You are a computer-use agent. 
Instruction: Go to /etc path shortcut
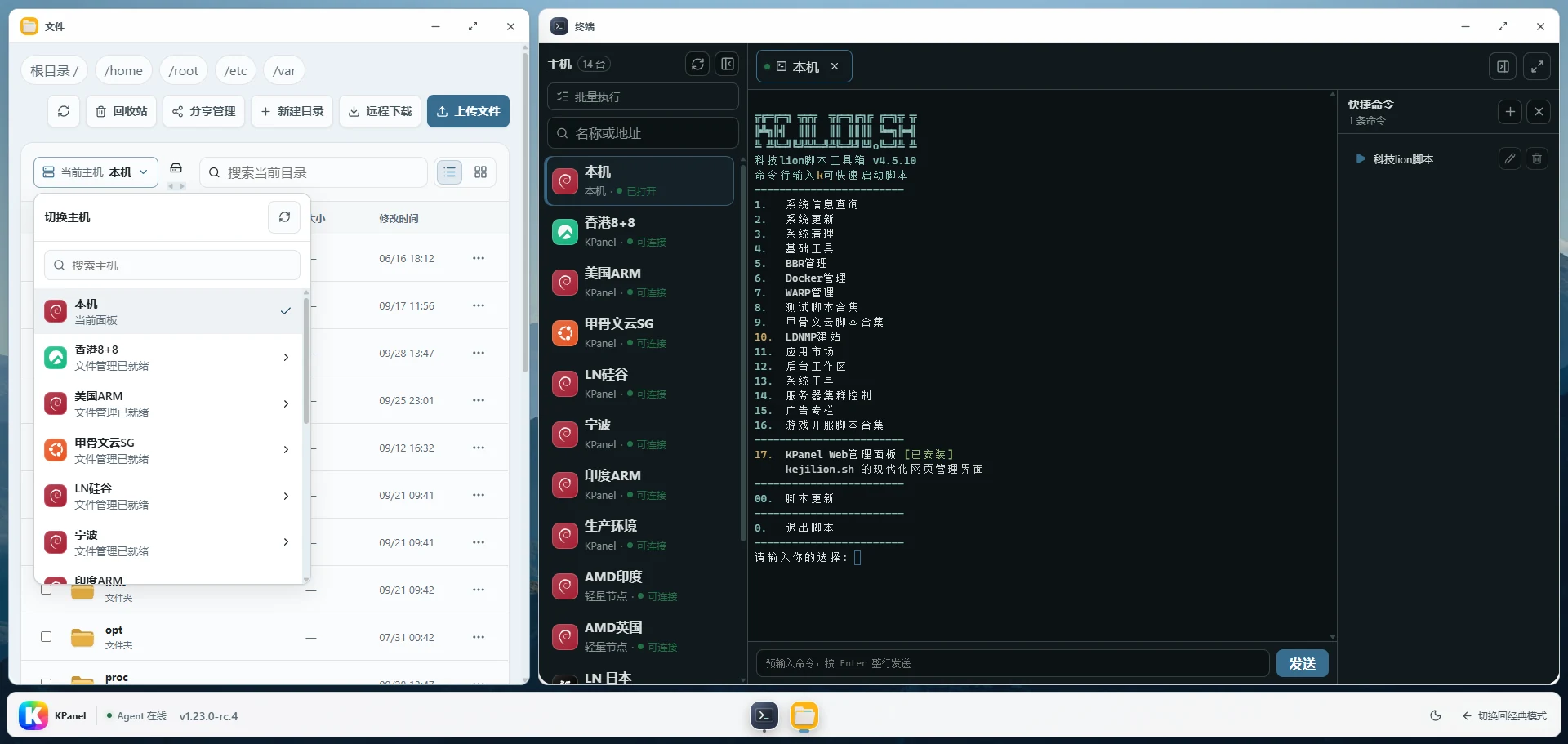tap(235, 71)
